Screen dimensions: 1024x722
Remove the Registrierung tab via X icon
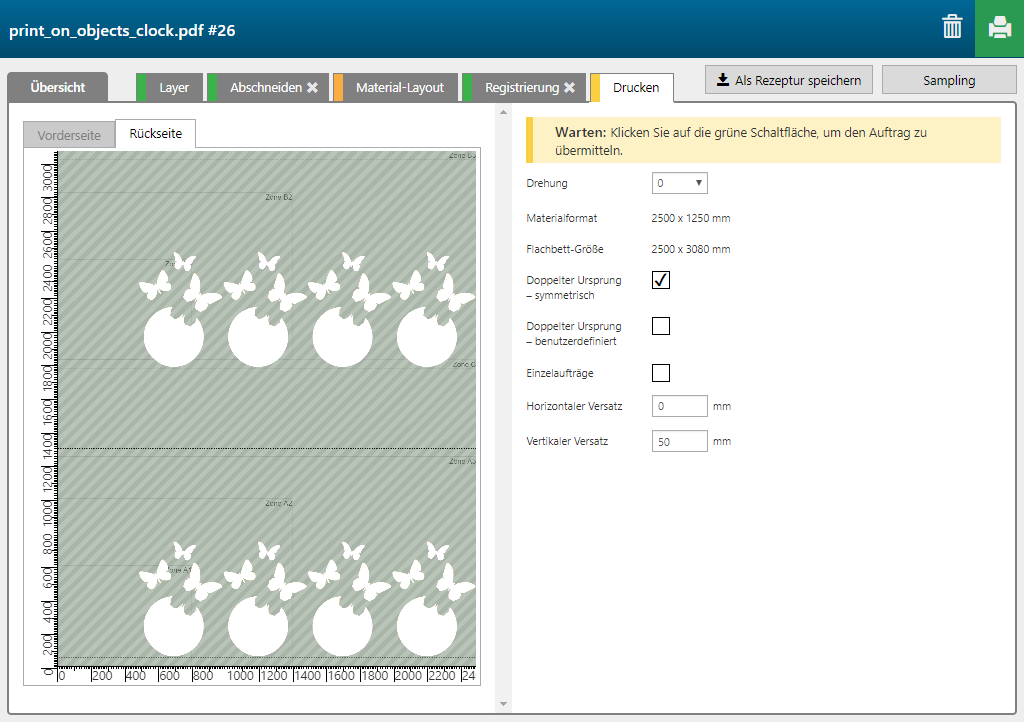pyautogui.click(x=569, y=88)
